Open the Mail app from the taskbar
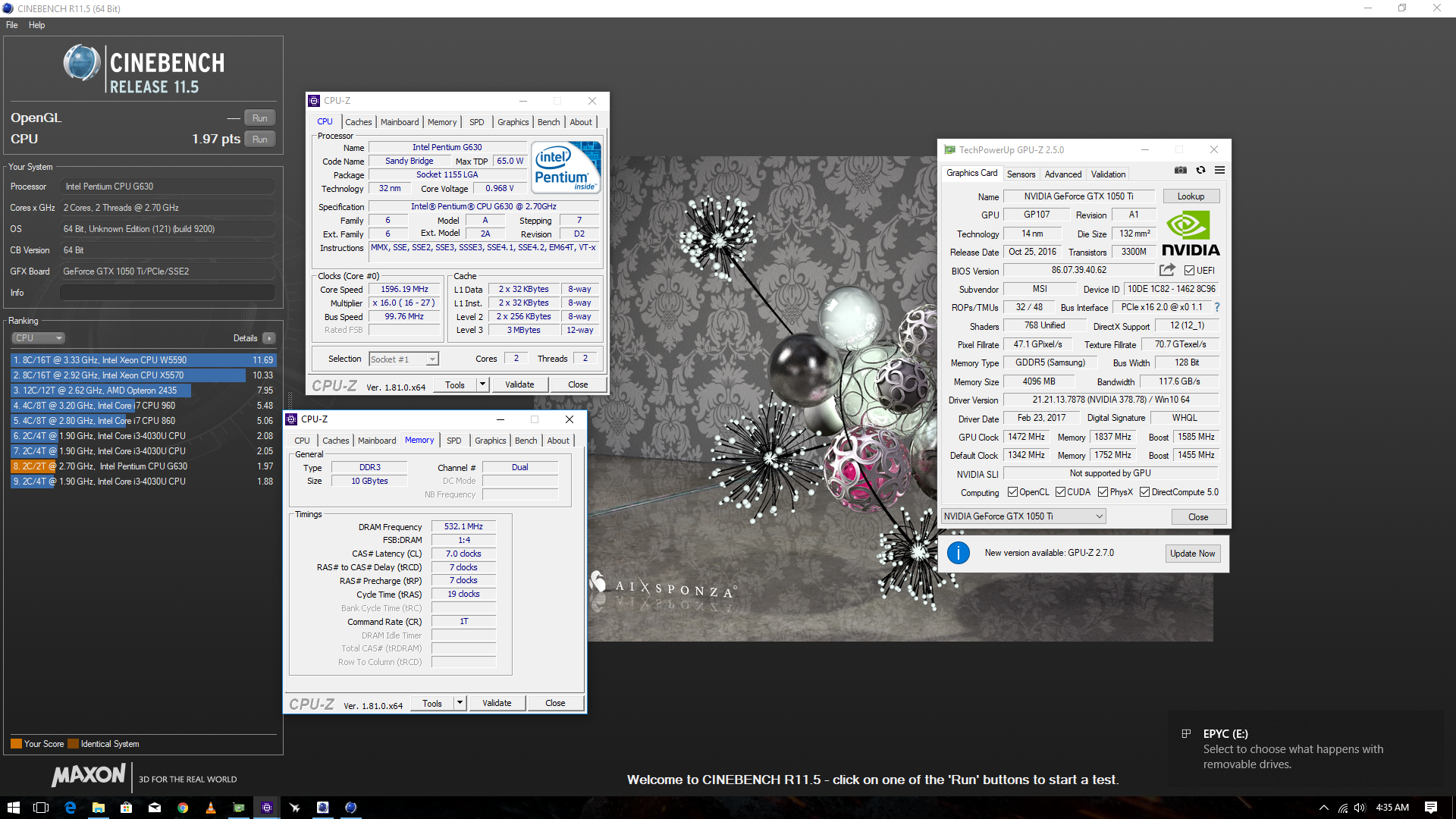Screen dimensions: 1456x819 click(x=155, y=808)
